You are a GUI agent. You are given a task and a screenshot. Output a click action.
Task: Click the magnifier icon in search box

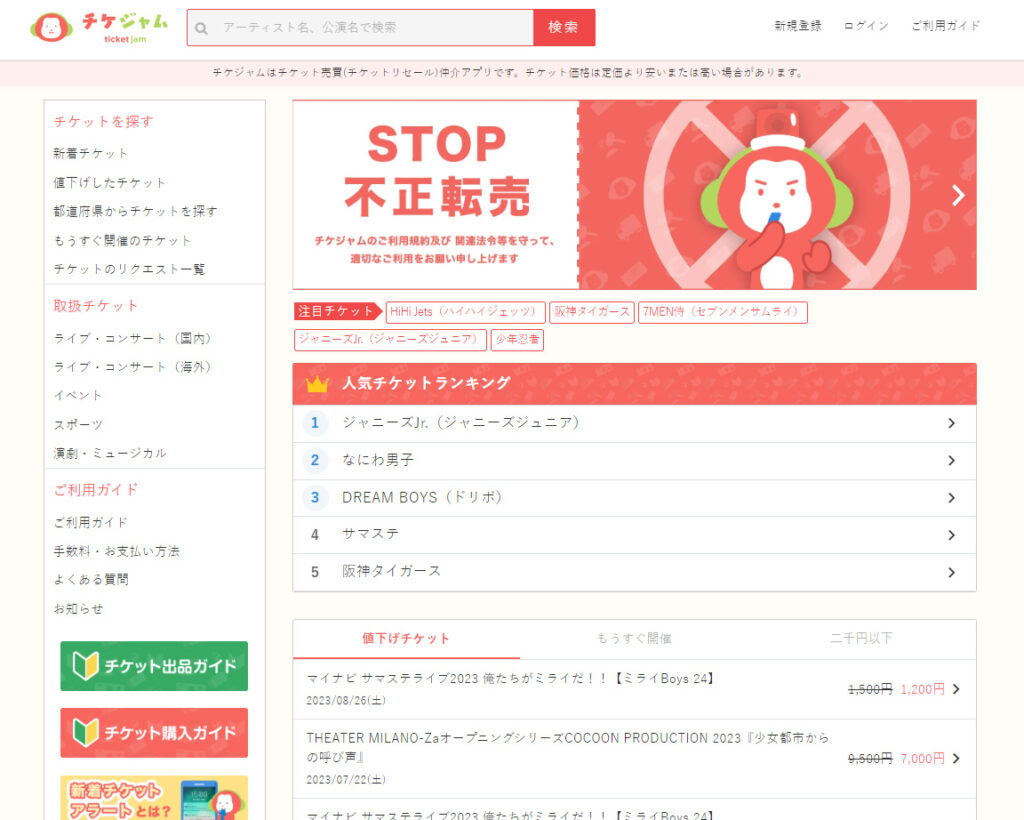pos(201,28)
